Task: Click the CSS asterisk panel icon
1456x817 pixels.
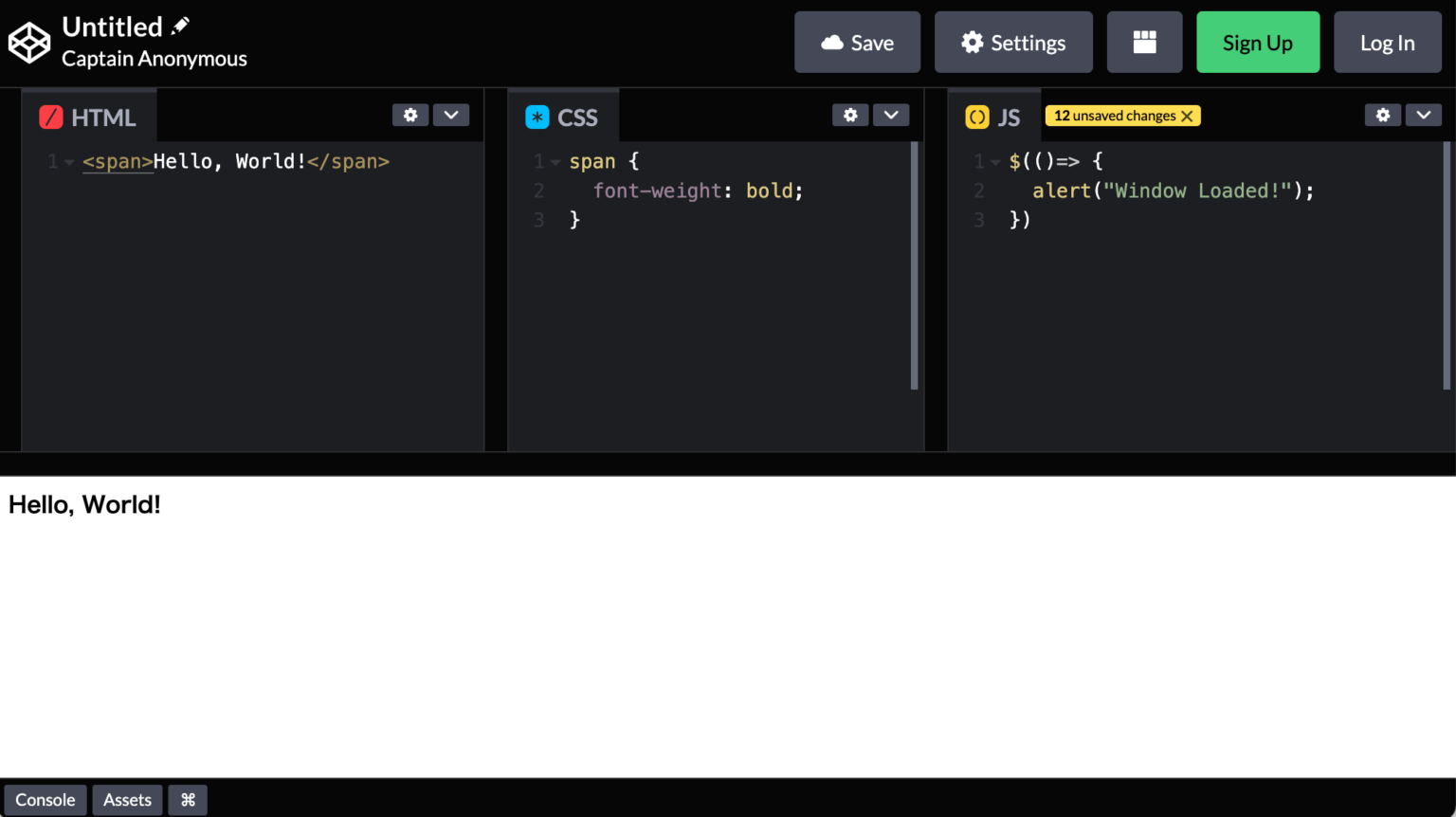Action: [537, 116]
